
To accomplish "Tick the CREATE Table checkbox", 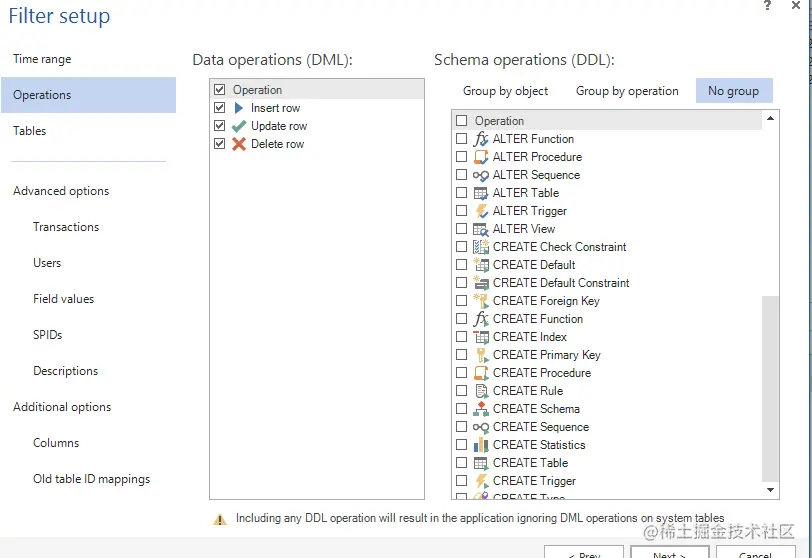I will coord(461,463).
